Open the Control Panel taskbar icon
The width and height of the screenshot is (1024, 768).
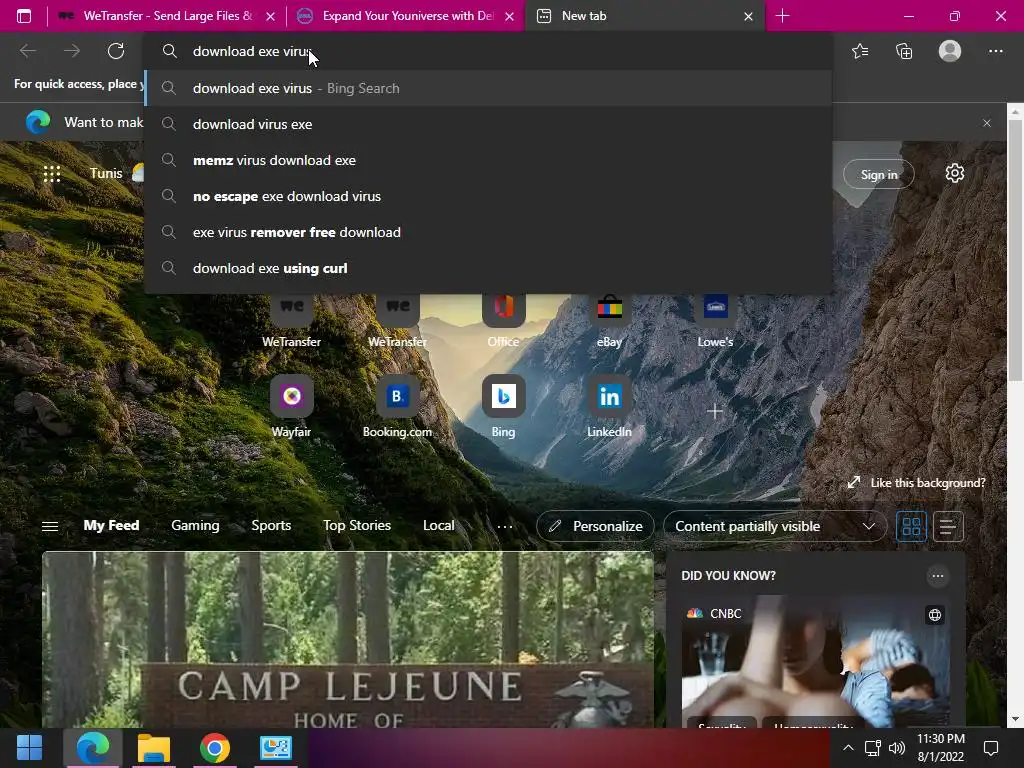276,748
